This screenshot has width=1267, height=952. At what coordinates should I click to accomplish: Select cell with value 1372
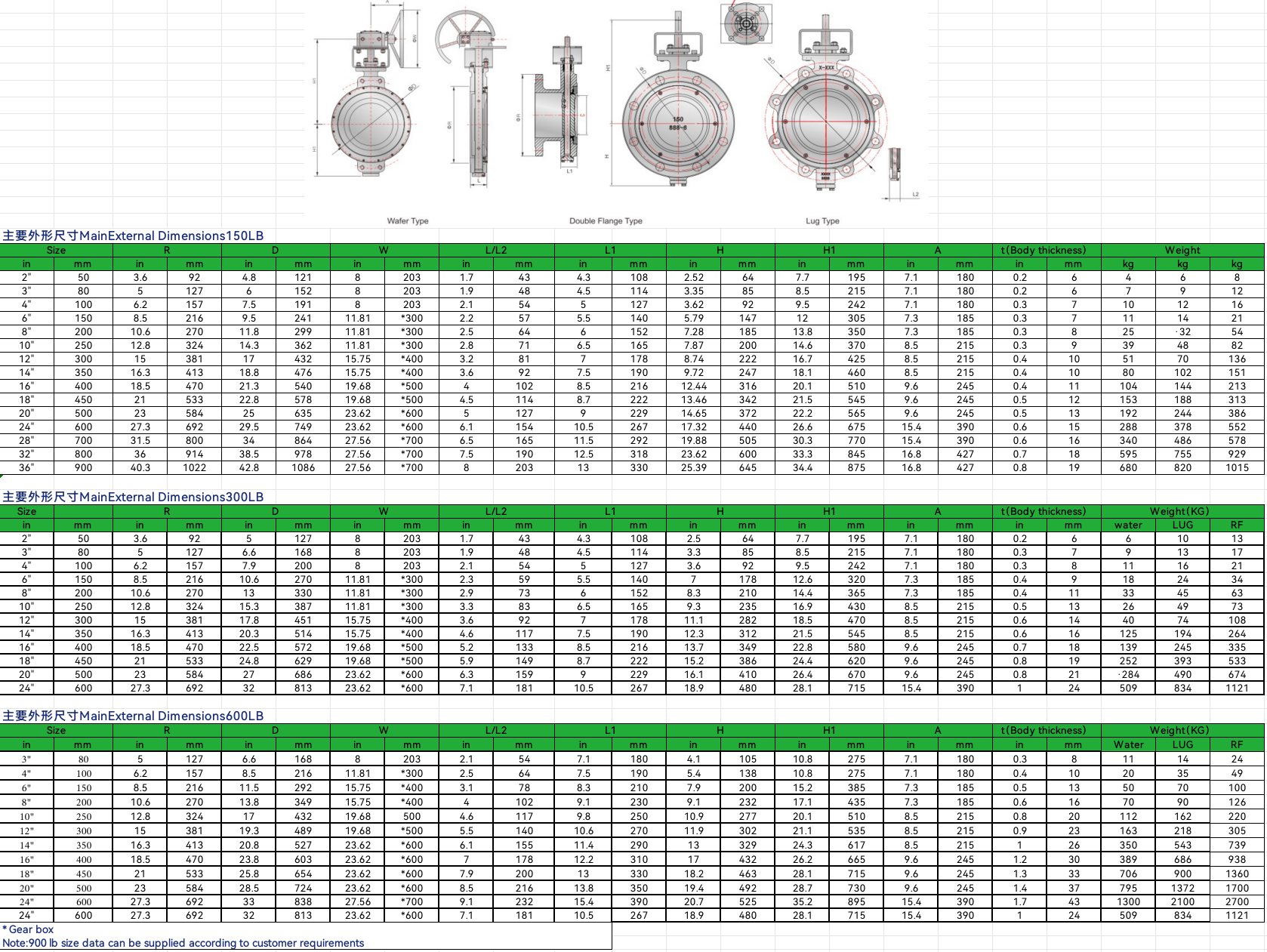tap(1182, 888)
